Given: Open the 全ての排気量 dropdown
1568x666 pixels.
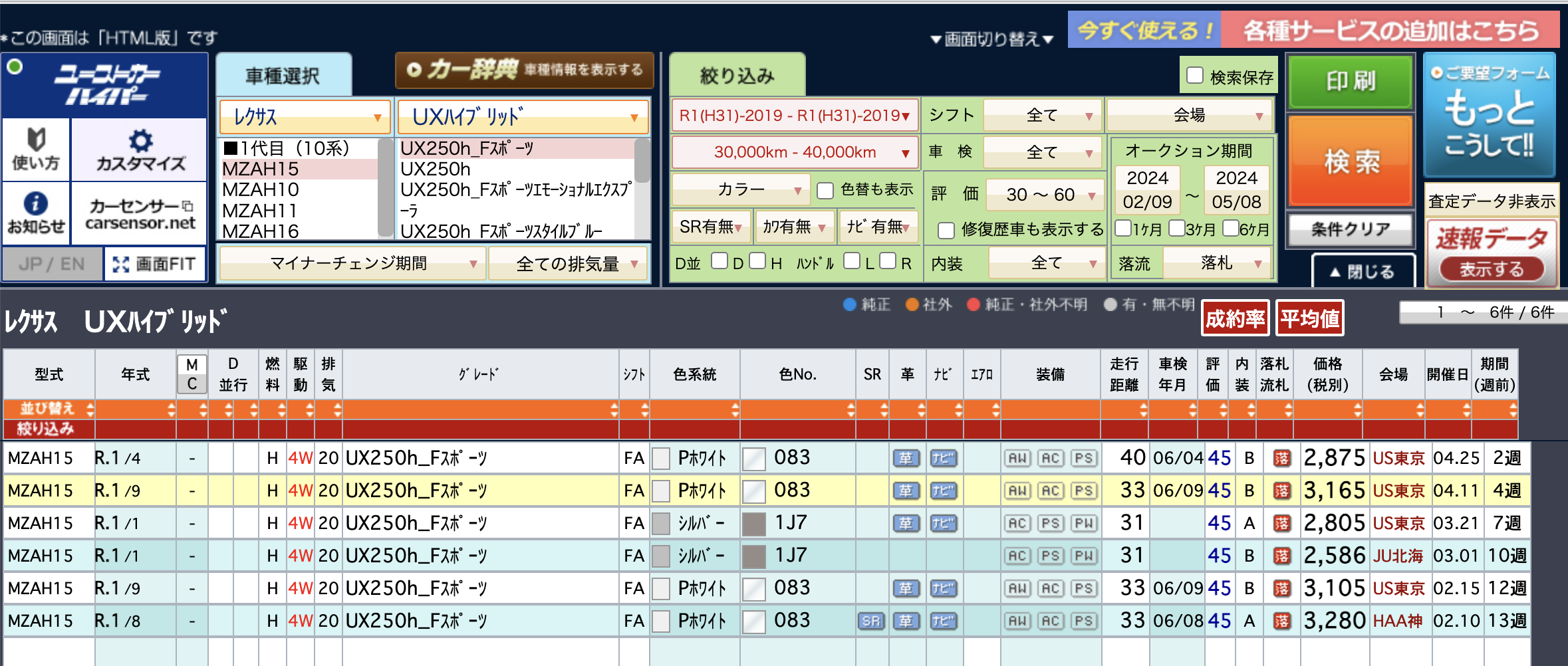Looking at the screenshot, I should pos(569,264).
